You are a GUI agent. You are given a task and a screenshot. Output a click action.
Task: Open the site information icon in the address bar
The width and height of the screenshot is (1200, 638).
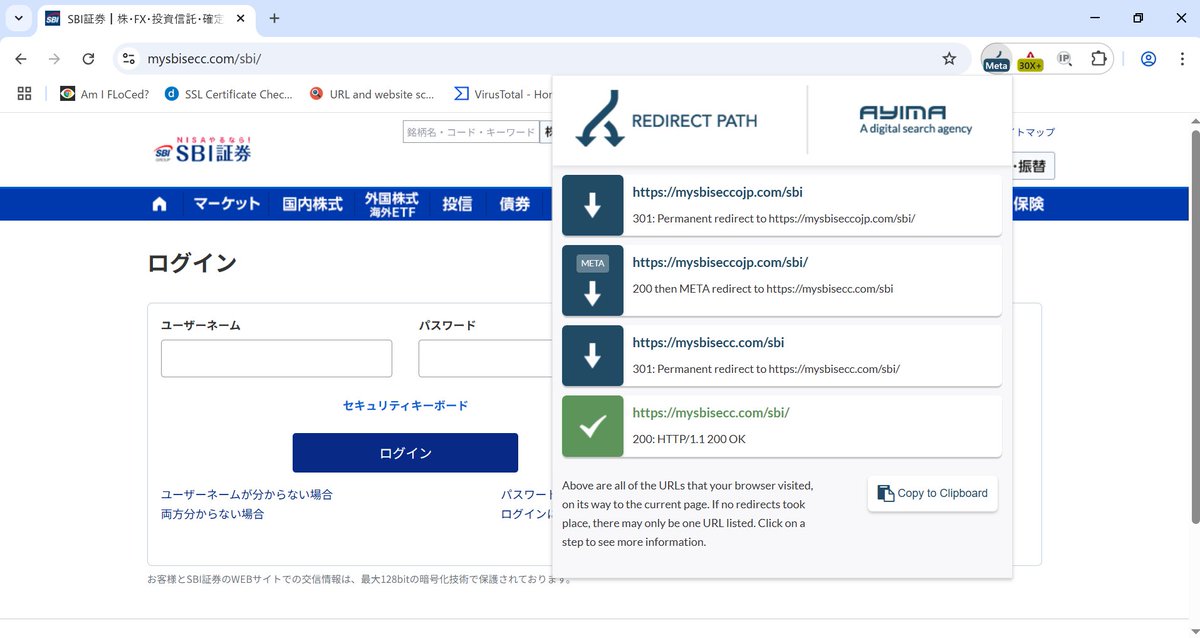(128, 59)
